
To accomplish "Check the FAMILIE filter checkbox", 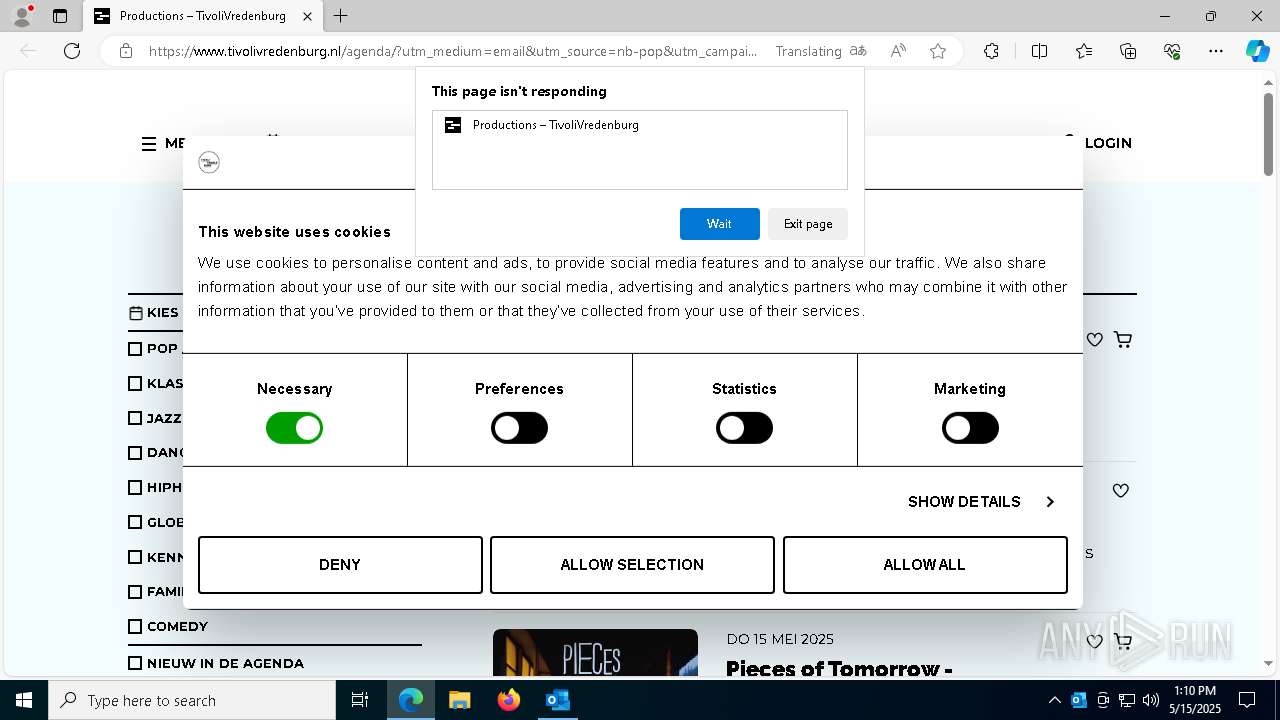I will [x=135, y=592].
